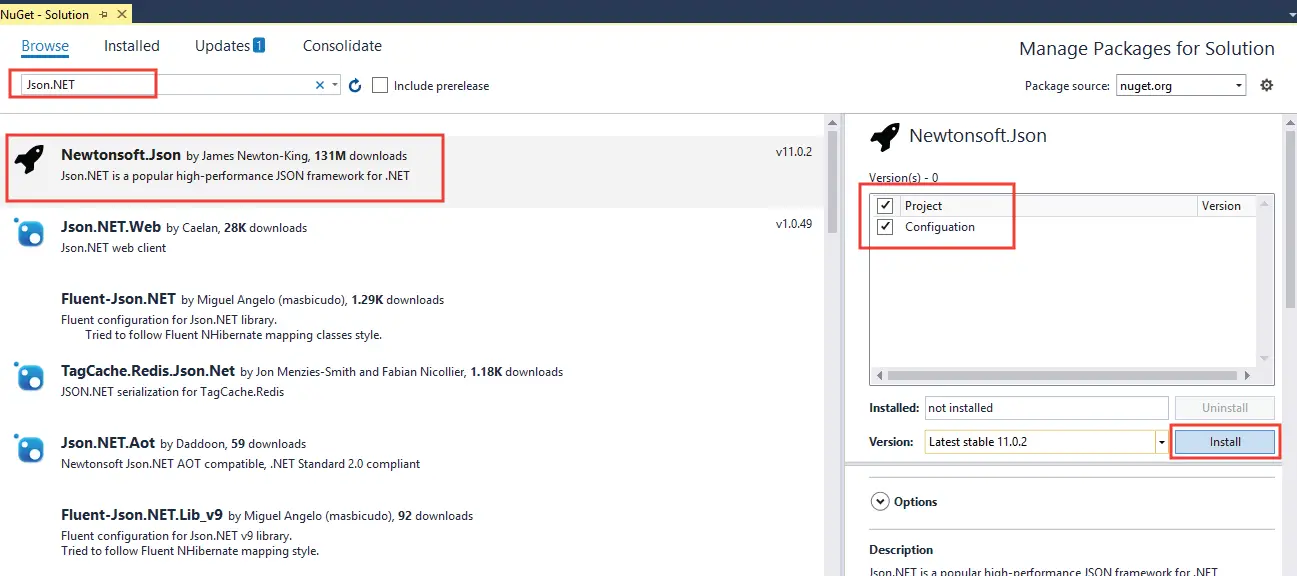Switch to Installed tab

tap(132, 46)
